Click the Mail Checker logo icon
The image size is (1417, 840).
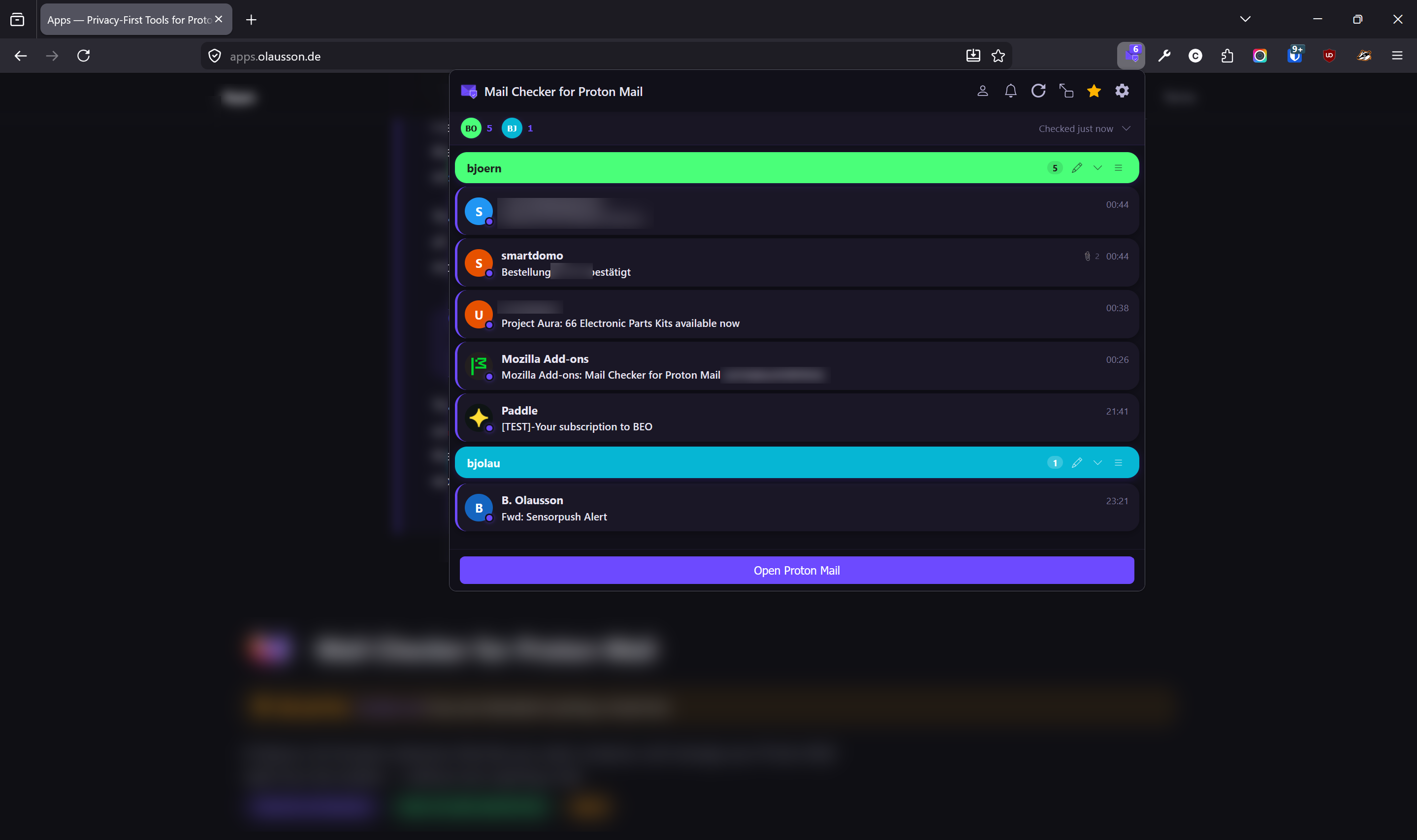[x=469, y=91]
